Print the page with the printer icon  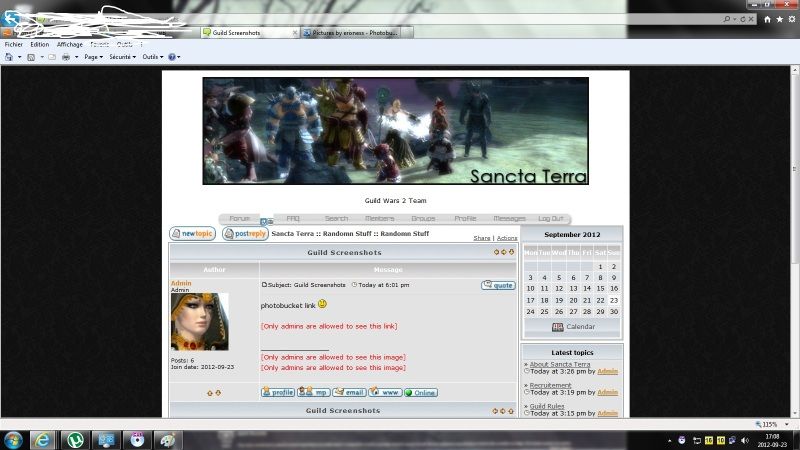point(66,57)
